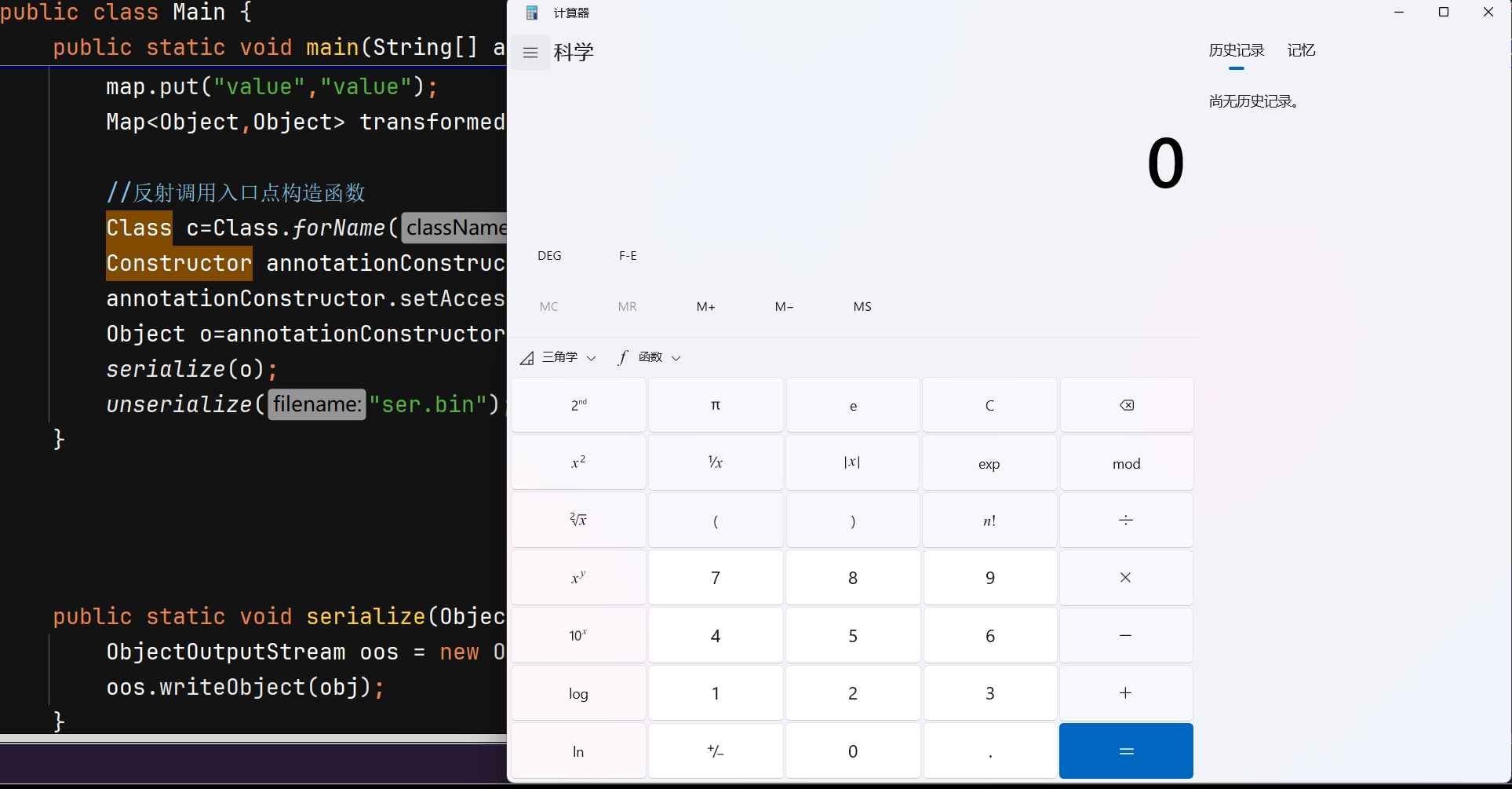Screen dimensions: 1512x789
Task: Click the digit 2 key
Action: 852,693
